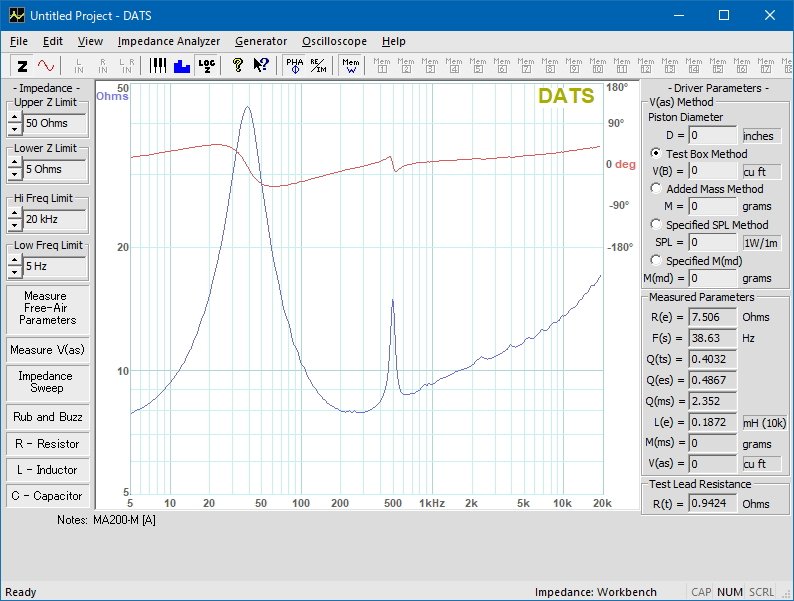Select the Mem 5 toolbar slot

[478, 66]
